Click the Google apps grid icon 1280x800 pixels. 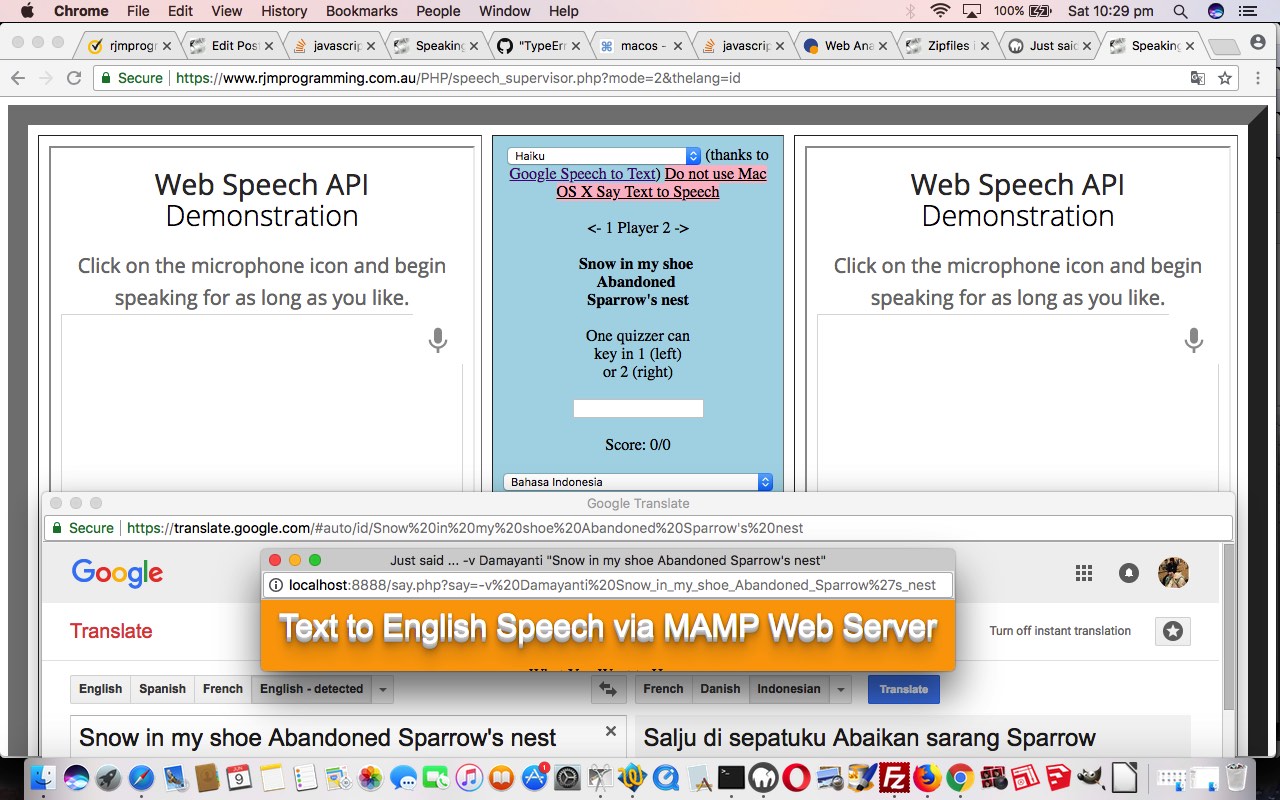pos(1084,573)
